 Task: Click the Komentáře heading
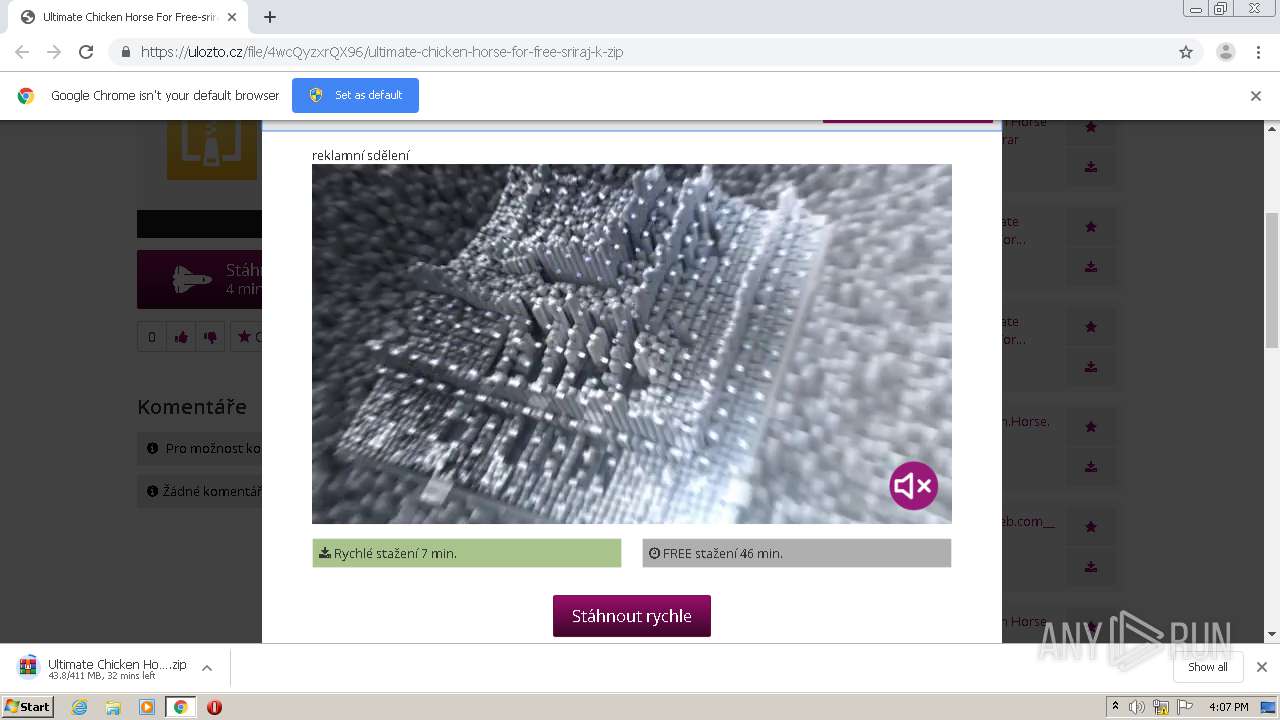pyautogui.click(x=192, y=407)
